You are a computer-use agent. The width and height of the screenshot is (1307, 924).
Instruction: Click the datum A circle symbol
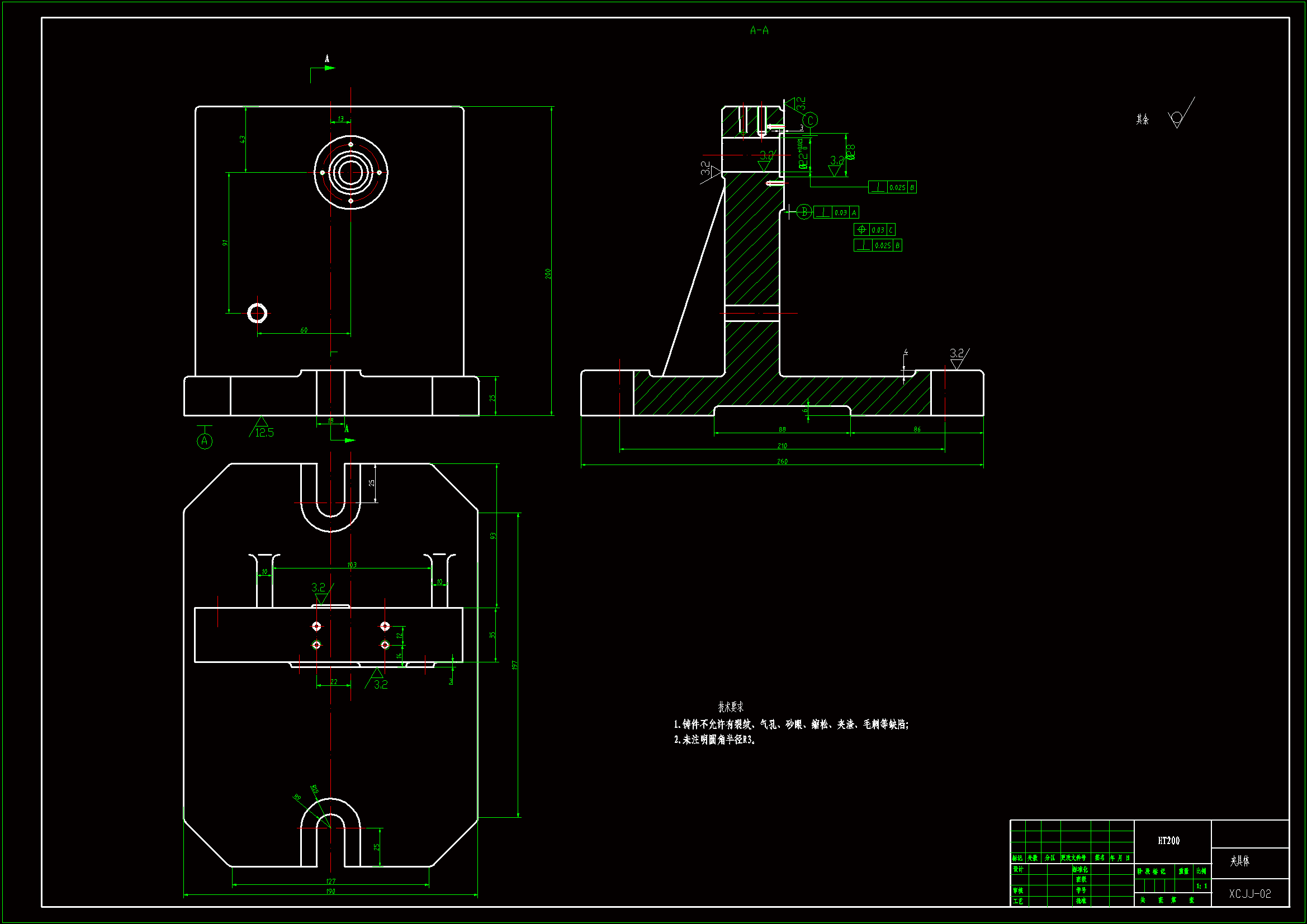[205, 440]
